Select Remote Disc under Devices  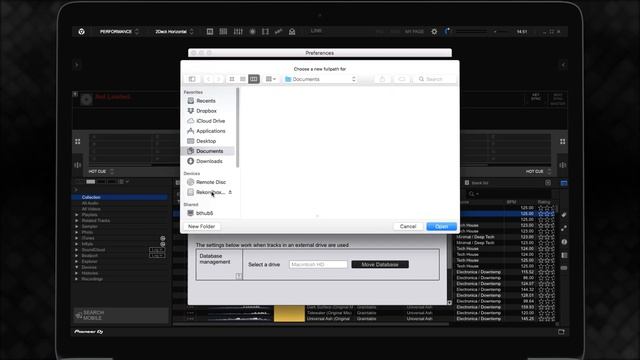coord(209,182)
